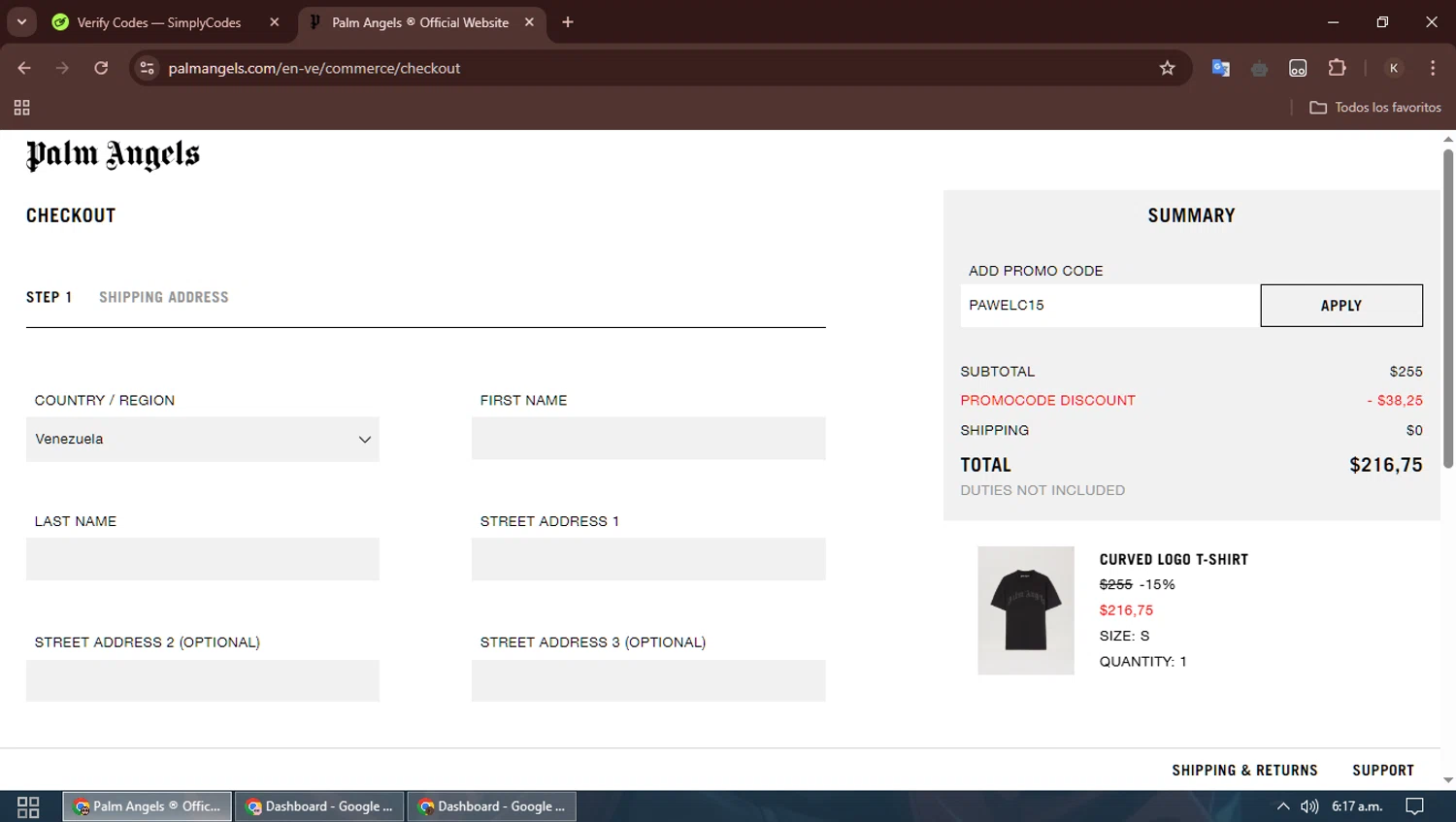Close the Verify Codes SimplyCodes tab

pos(275,22)
